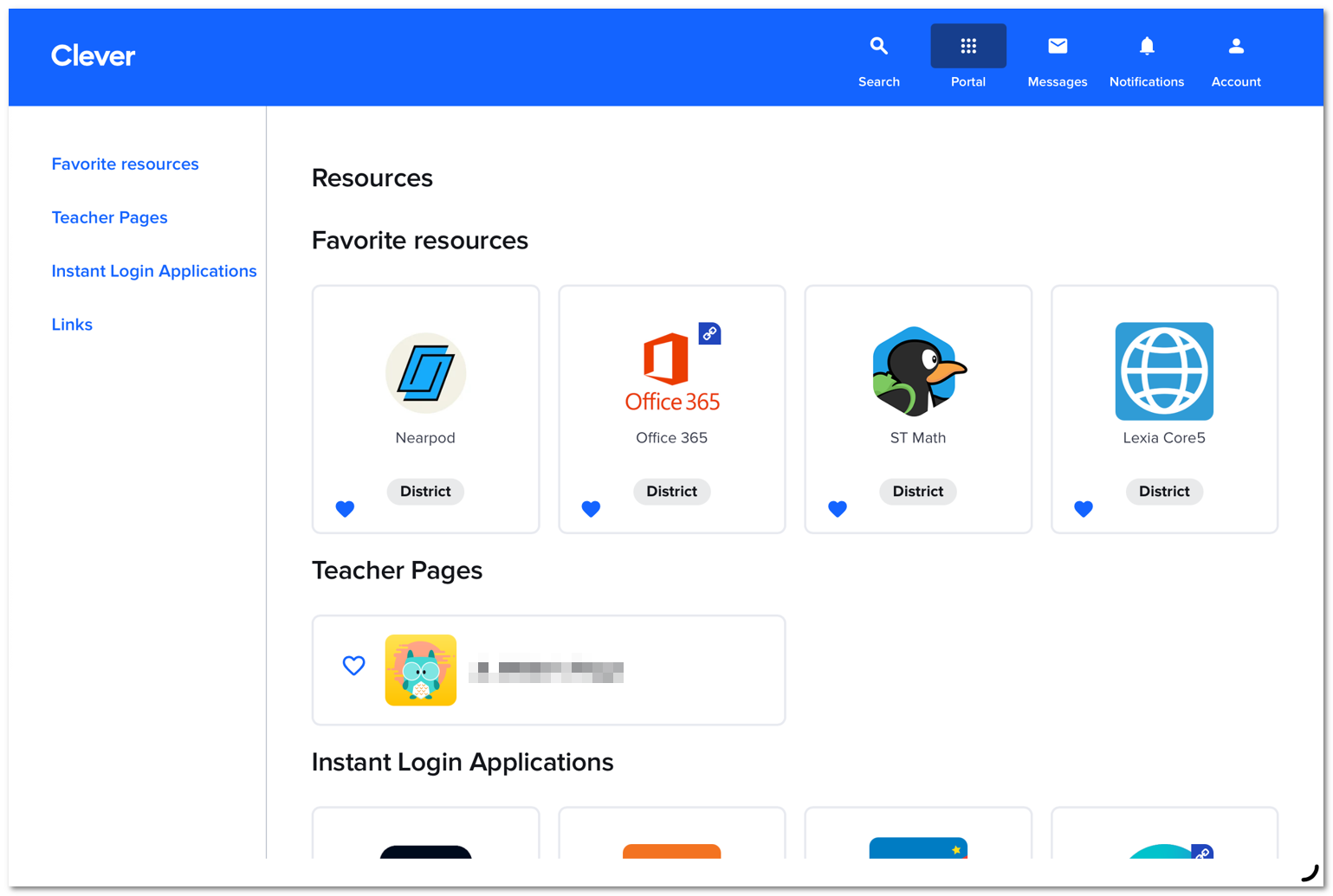Image resolution: width=1333 pixels, height=896 pixels.
Task: Jump to Links in sidebar
Action: coord(72,325)
